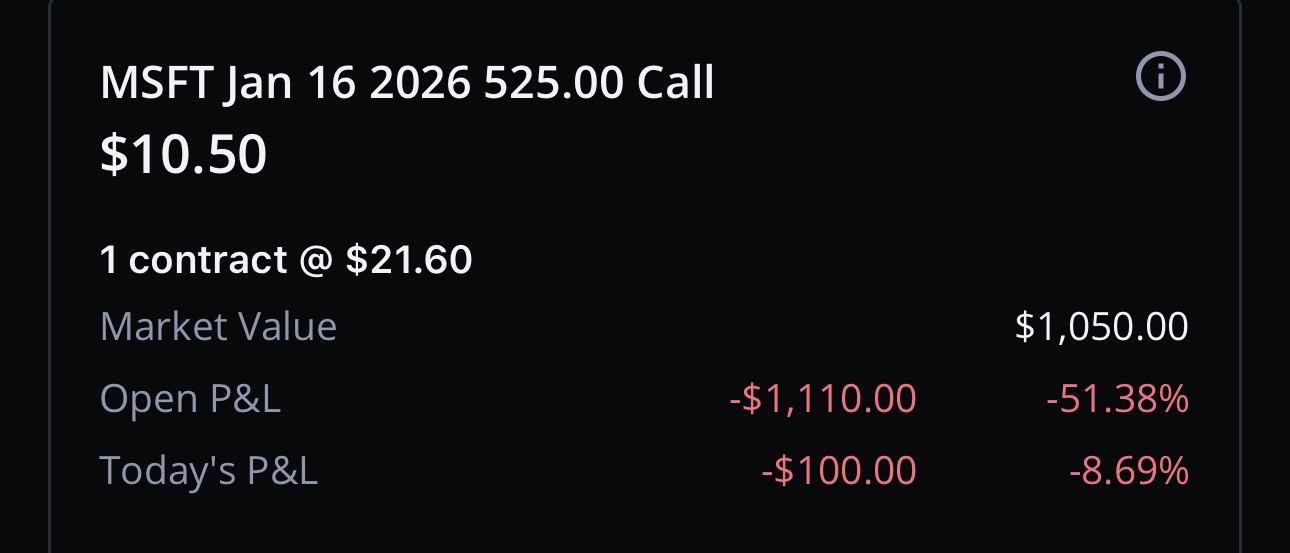Click 'Jan' in the option title

(x=257, y=85)
